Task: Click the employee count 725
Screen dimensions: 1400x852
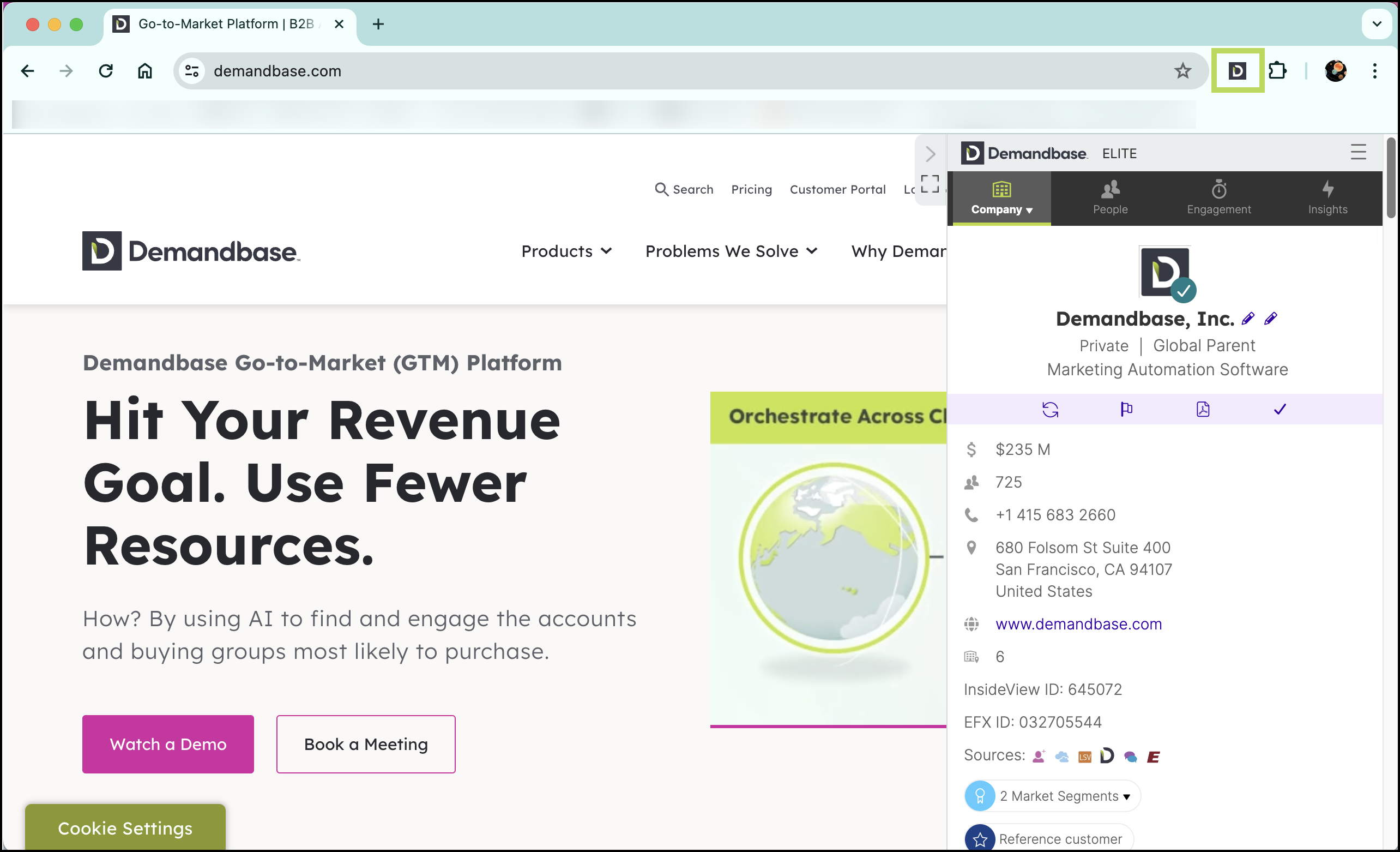Action: coord(1009,482)
